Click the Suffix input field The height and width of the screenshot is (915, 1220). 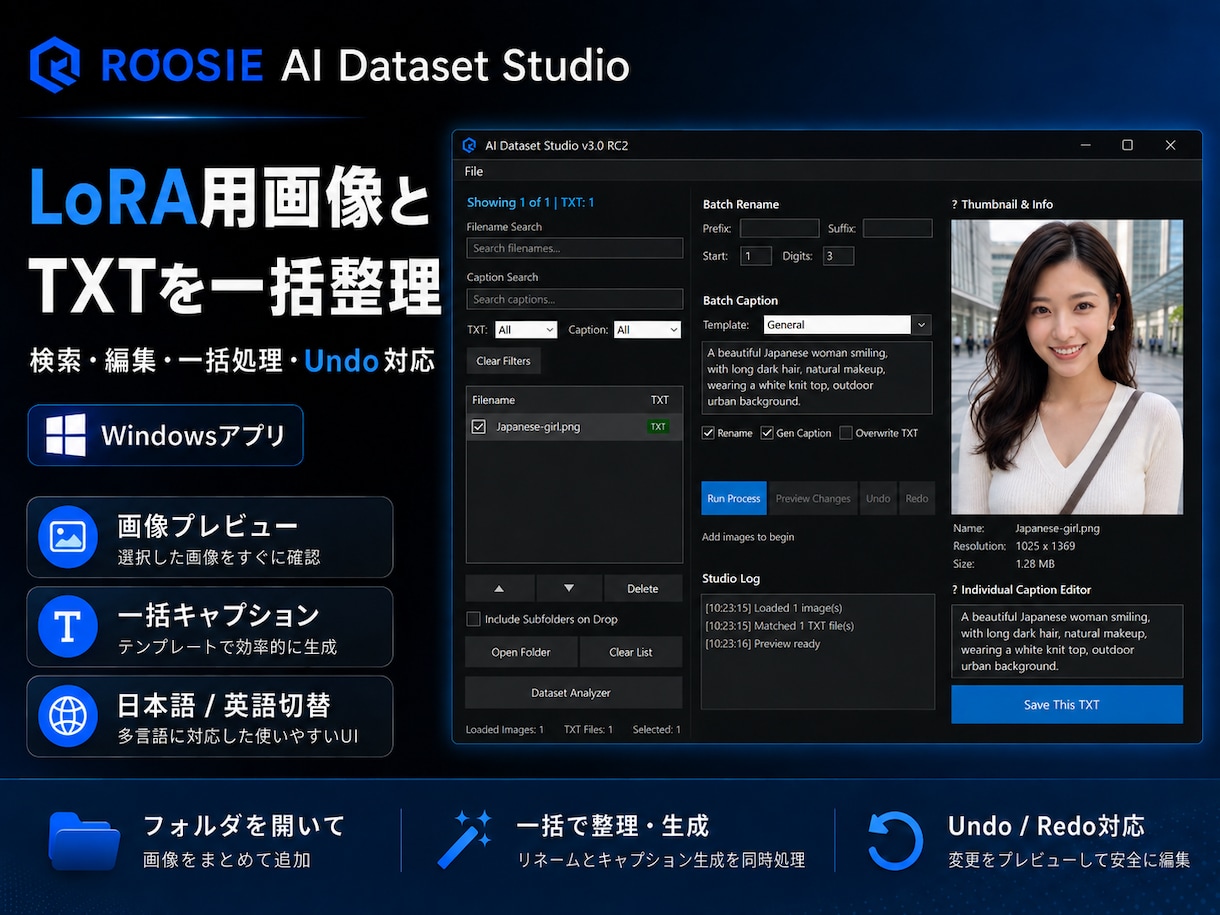tap(897, 229)
